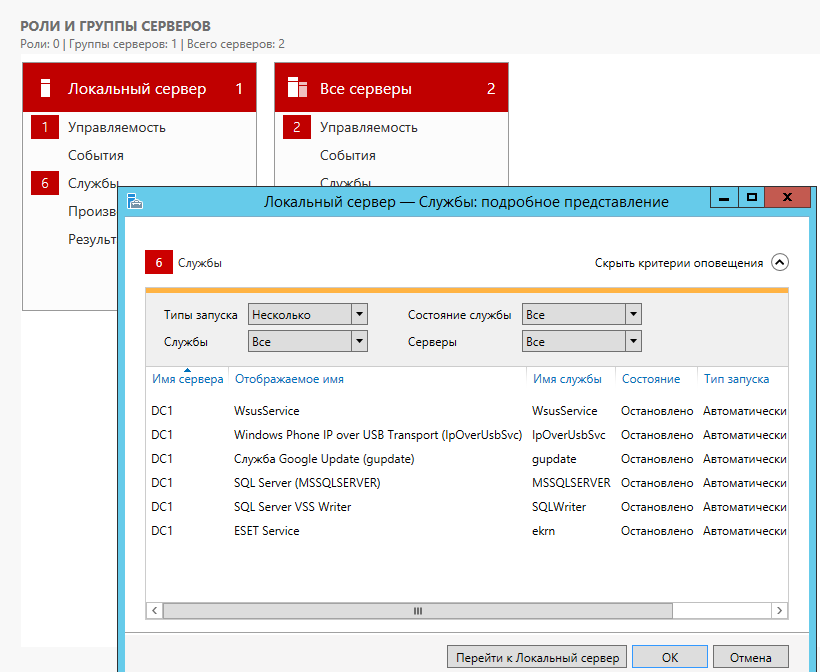This screenshot has height=672, width=820.
Task: Open Службы in Локальный сервер tile
Action: (93, 183)
